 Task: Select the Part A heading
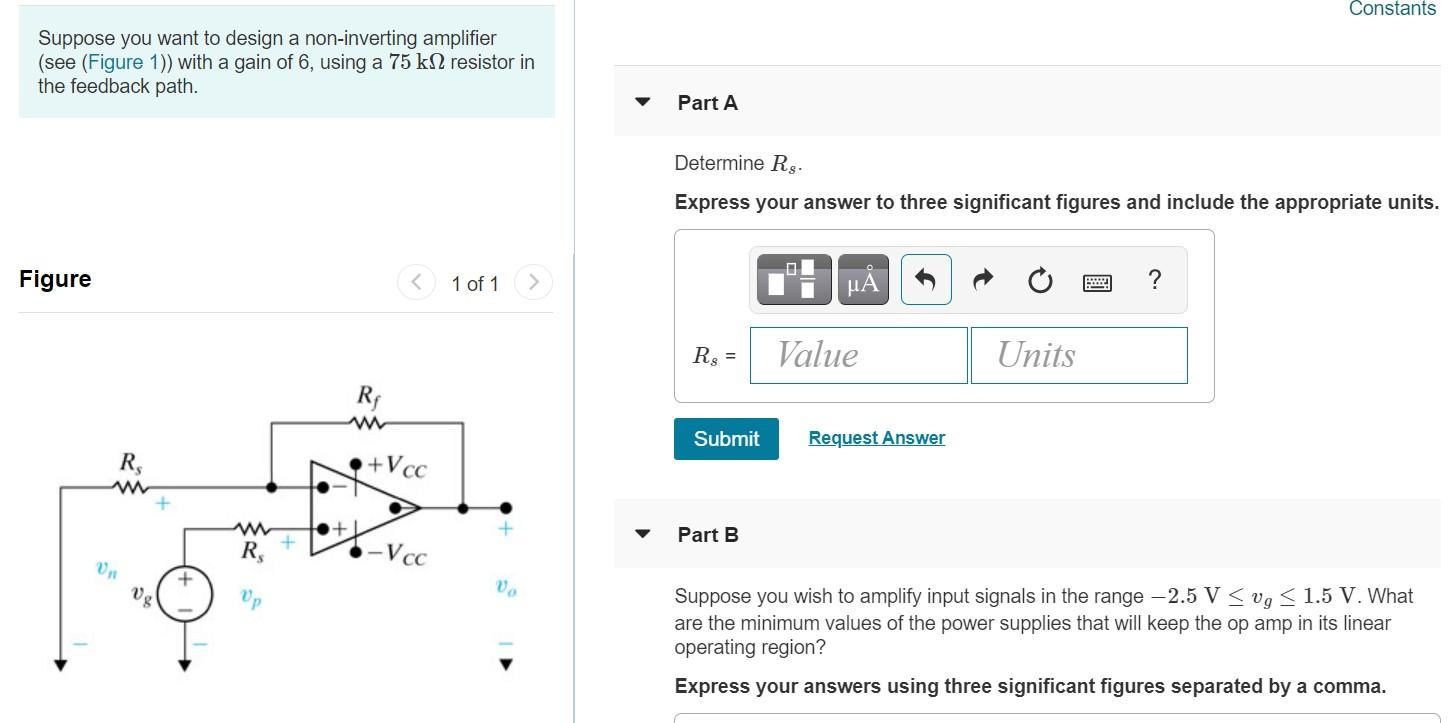pyautogui.click(x=707, y=102)
